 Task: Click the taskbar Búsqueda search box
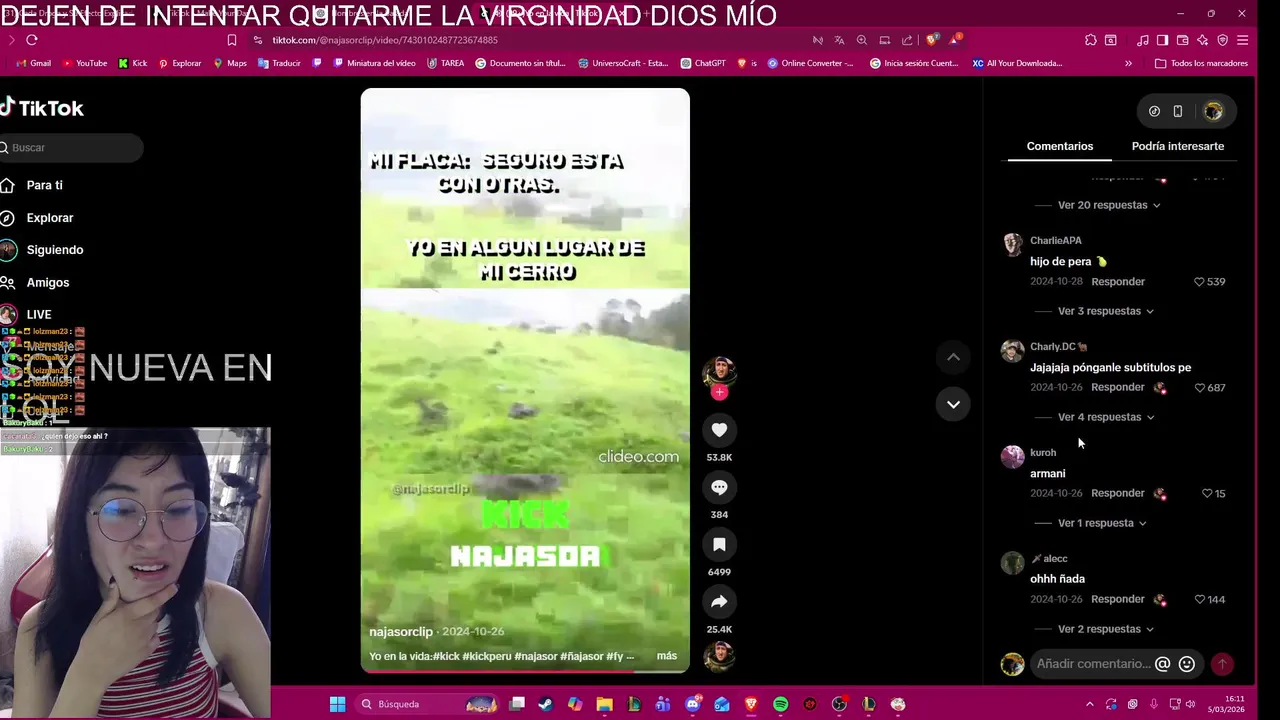click(427, 704)
